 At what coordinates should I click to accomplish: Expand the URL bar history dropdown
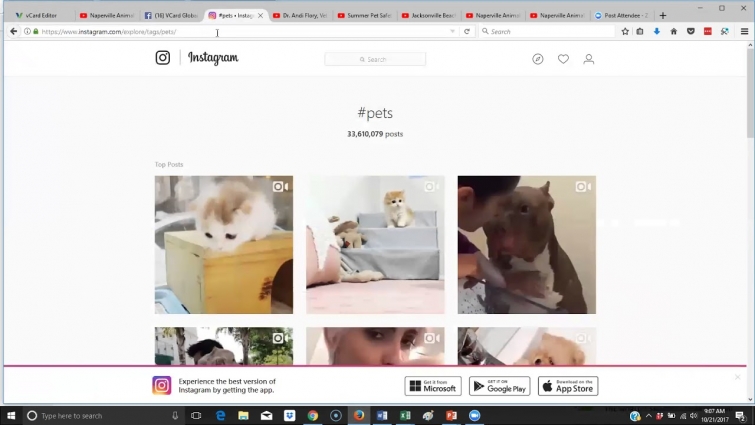(x=452, y=31)
